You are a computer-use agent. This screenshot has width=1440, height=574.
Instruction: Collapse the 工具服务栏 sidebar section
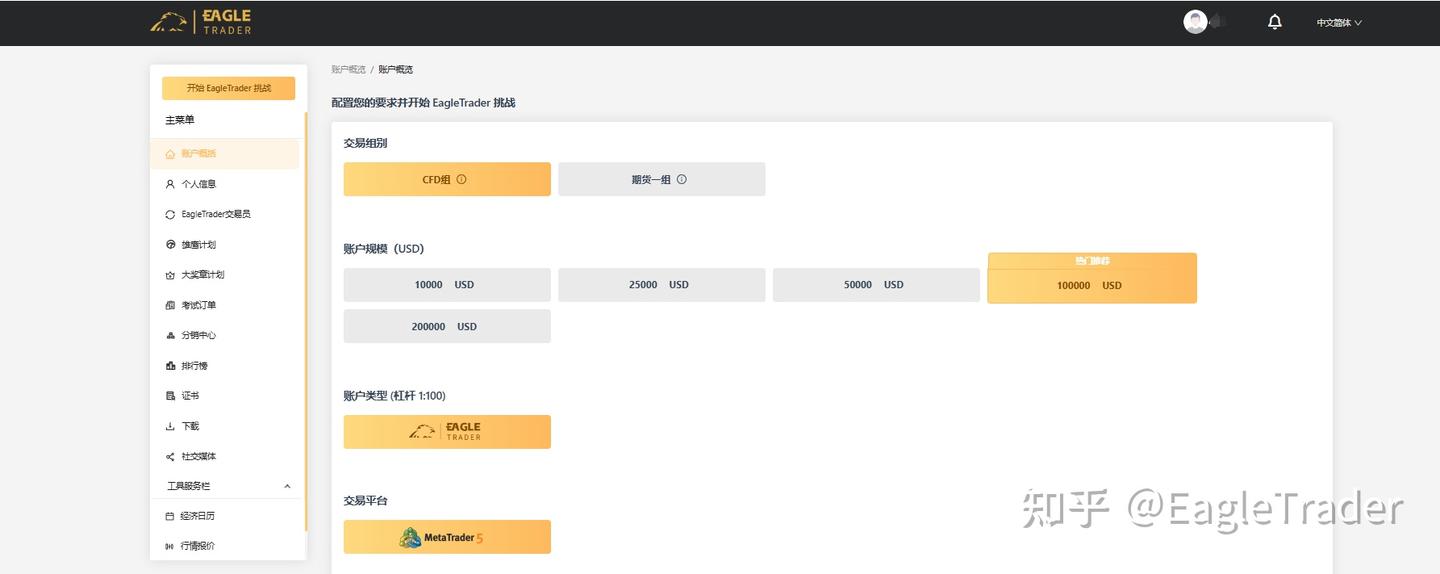pyautogui.click(x=287, y=487)
